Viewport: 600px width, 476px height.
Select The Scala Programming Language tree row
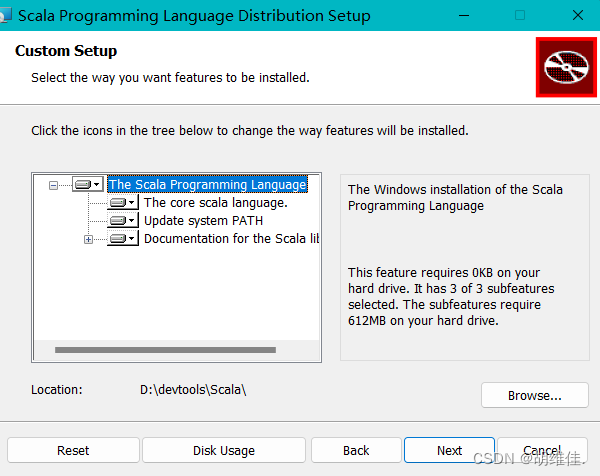[207, 184]
